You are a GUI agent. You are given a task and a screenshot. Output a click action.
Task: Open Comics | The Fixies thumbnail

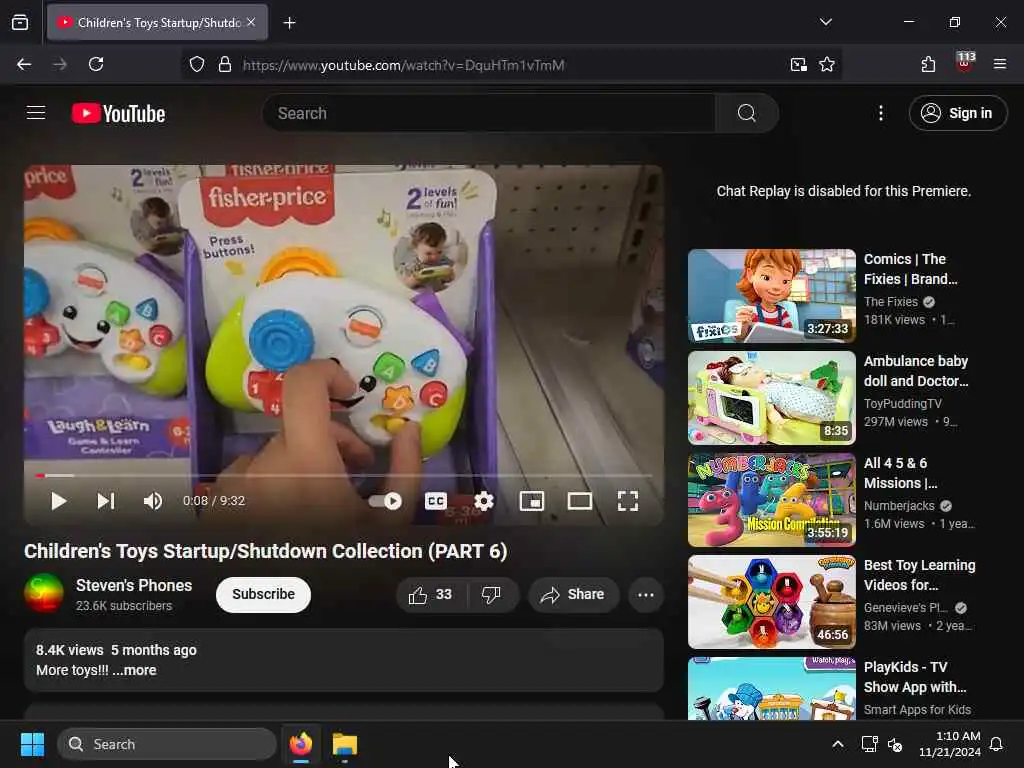point(771,296)
